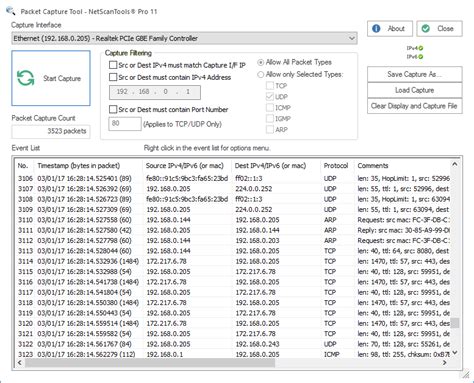Select packet row number 3106
The height and width of the screenshot is (383, 474).
coord(233,178)
